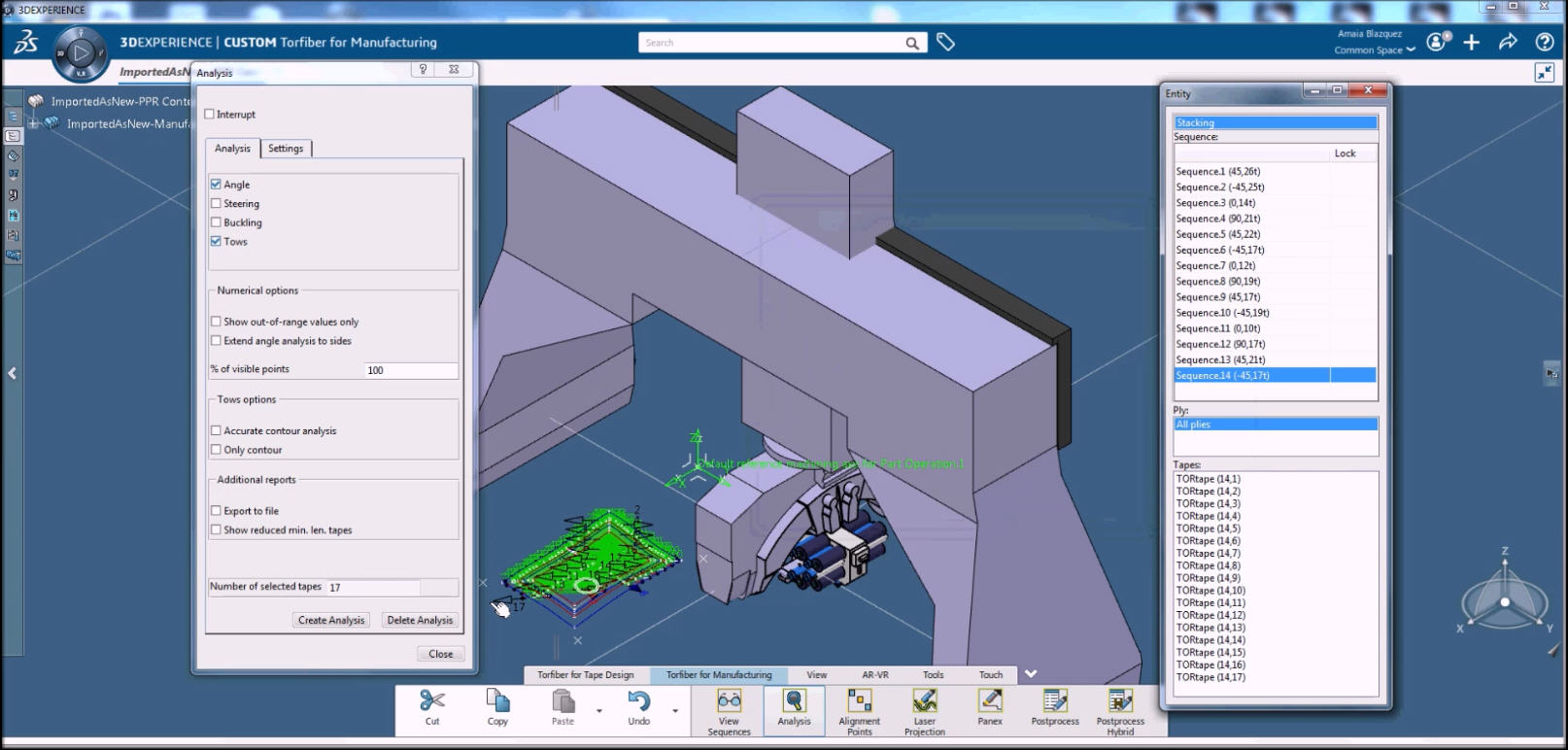
Task: Click the Undo arrow icon
Action: [638, 700]
